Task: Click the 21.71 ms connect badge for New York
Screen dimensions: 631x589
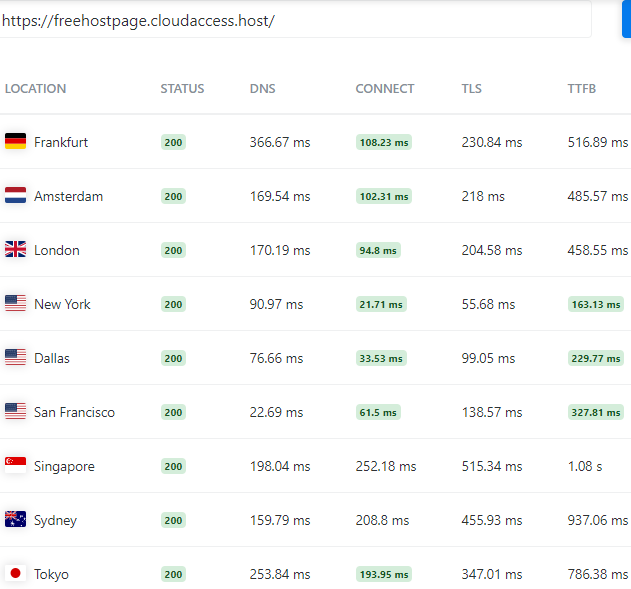Action: 381,305
